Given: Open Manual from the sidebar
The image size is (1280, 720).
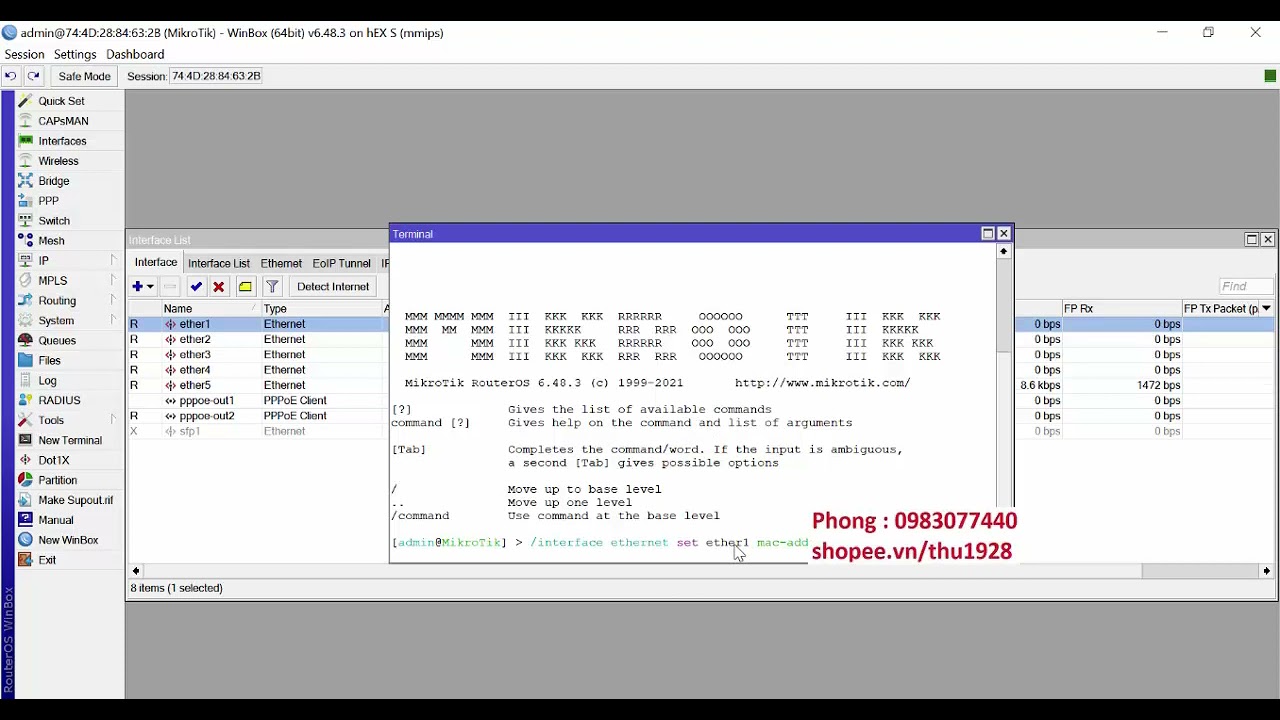Looking at the screenshot, I should point(56,520).
